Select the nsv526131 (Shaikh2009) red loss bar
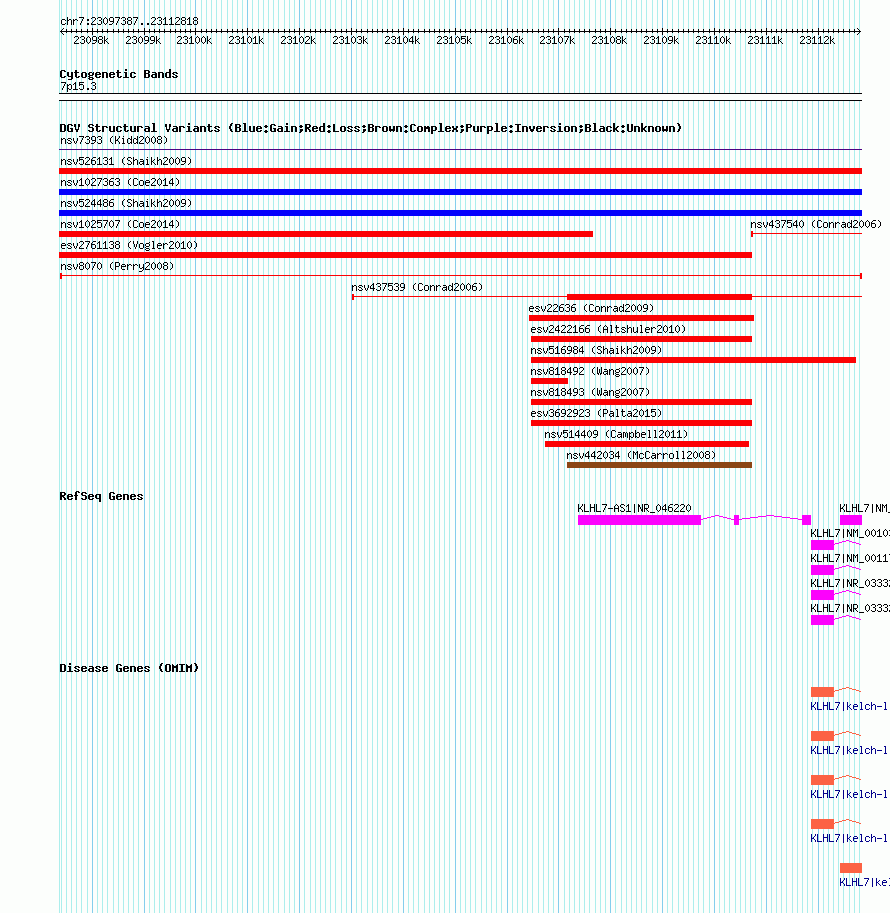This screenshot has height=913, width=890. 460,171
